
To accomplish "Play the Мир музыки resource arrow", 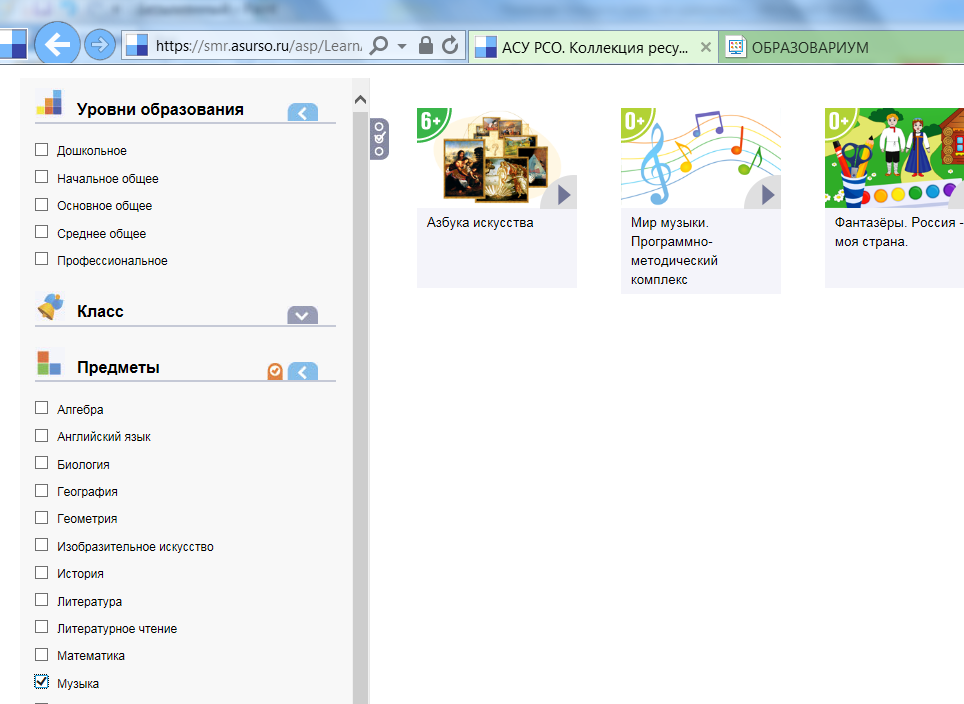I will pos(767,195).
